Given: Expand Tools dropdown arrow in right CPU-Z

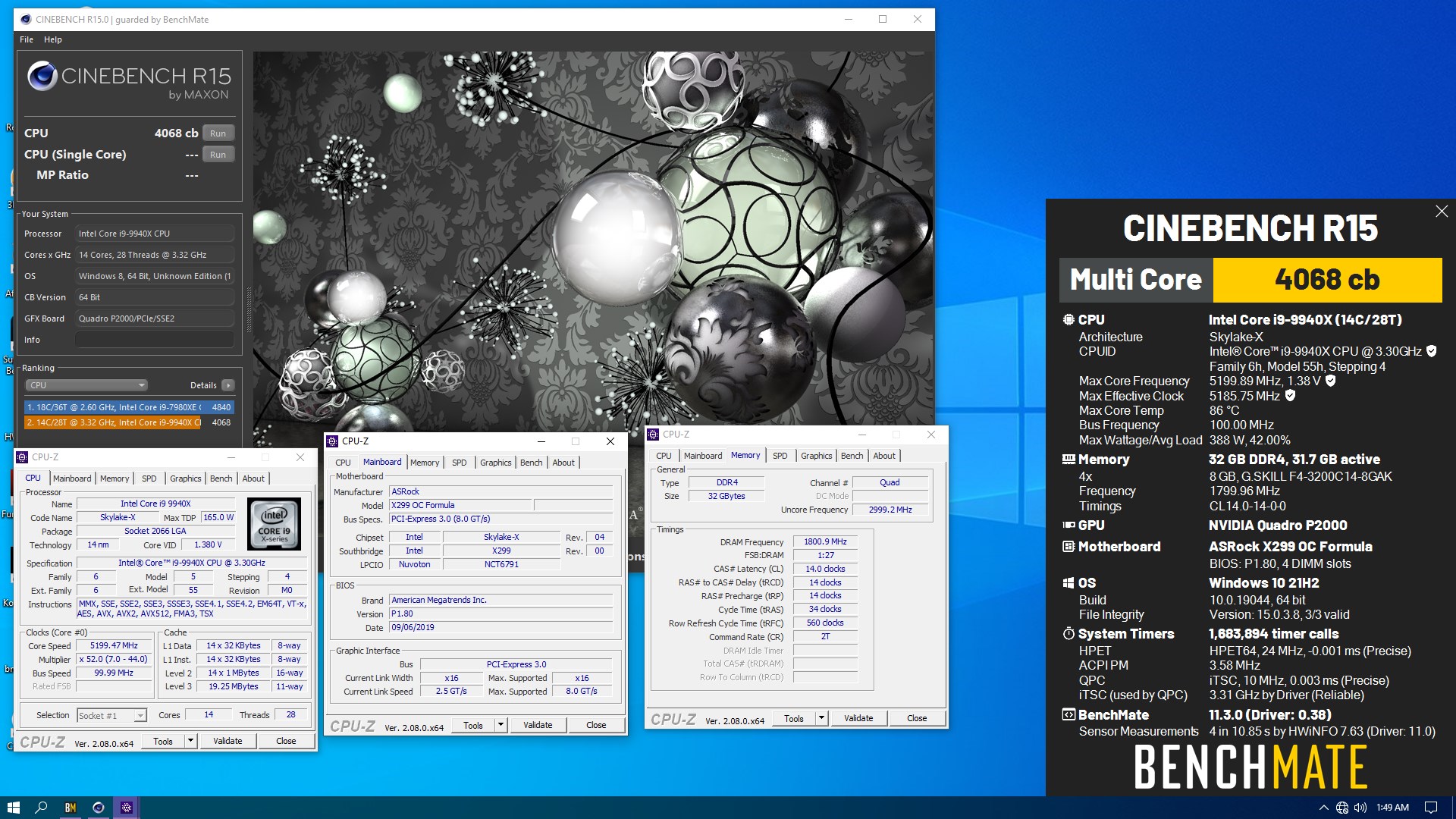Looking at the screenshot, I should [821, 718].
